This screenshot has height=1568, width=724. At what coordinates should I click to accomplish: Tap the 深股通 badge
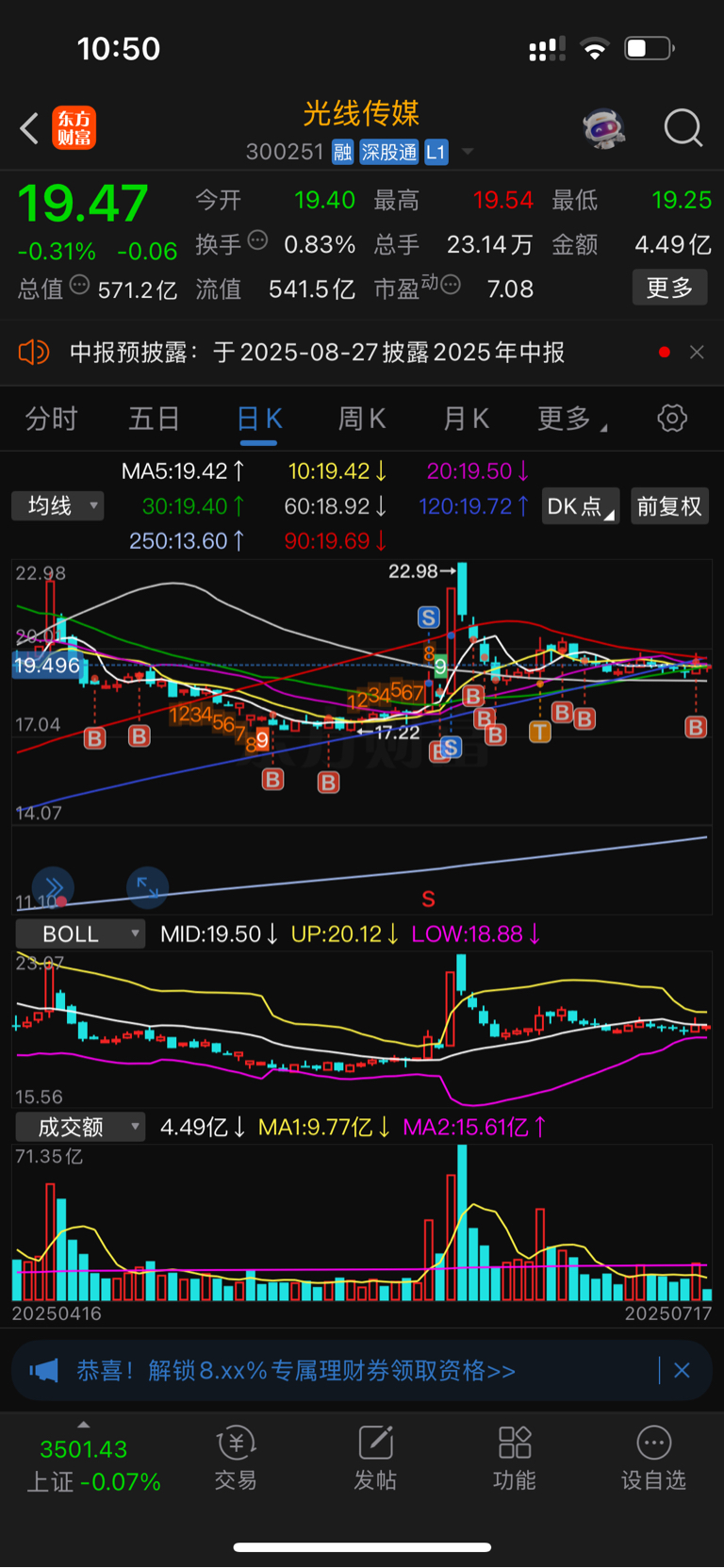[x=389, y=153]
